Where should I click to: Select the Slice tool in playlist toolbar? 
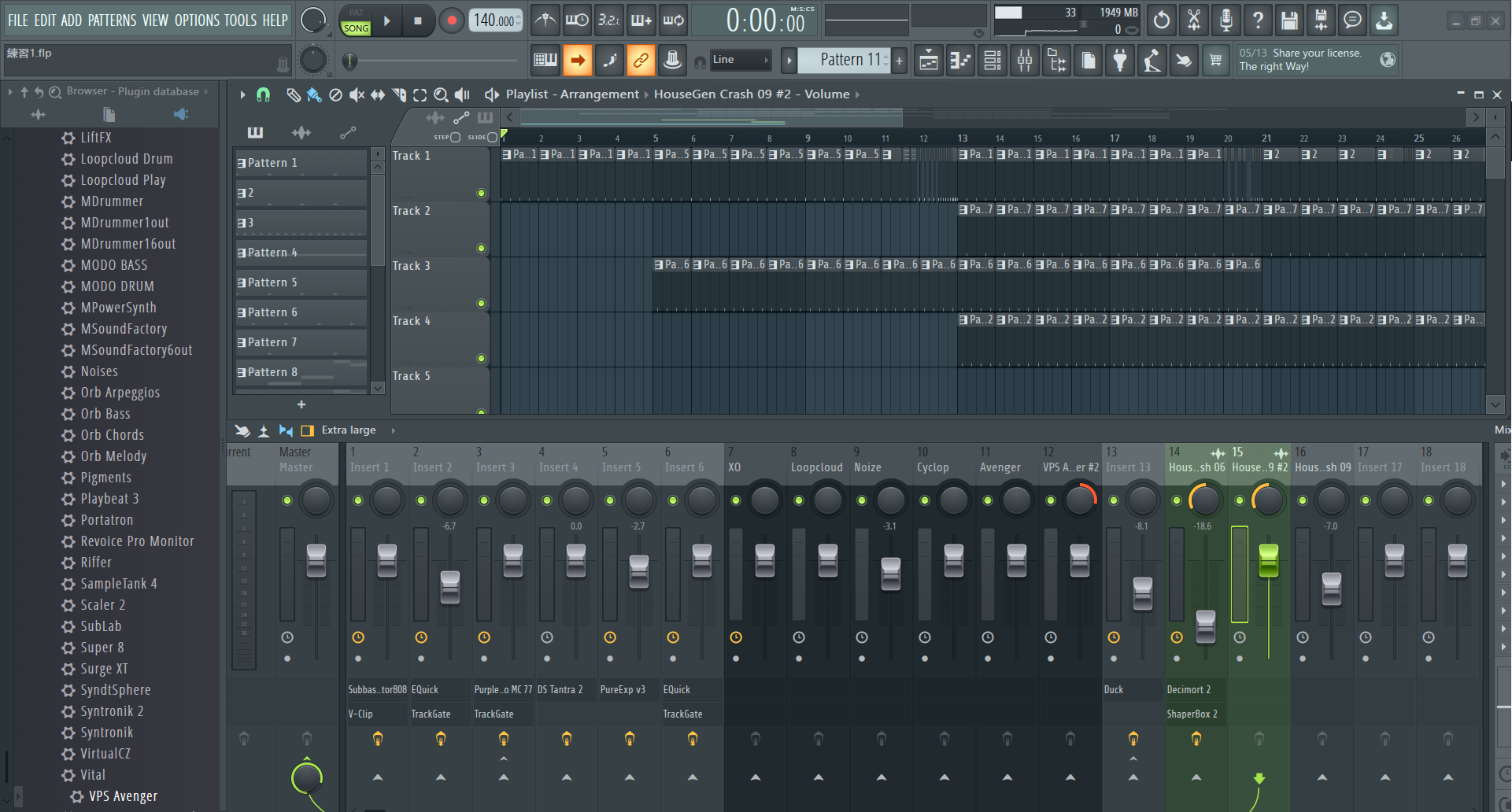coord(399,94)
